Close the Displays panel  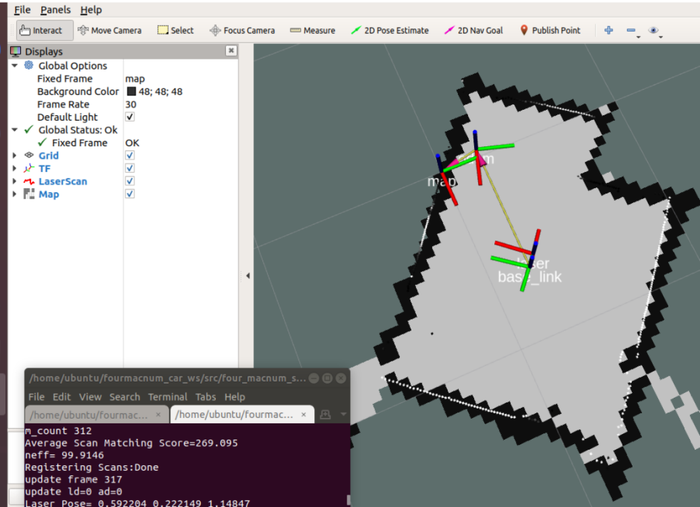(231, 50)
